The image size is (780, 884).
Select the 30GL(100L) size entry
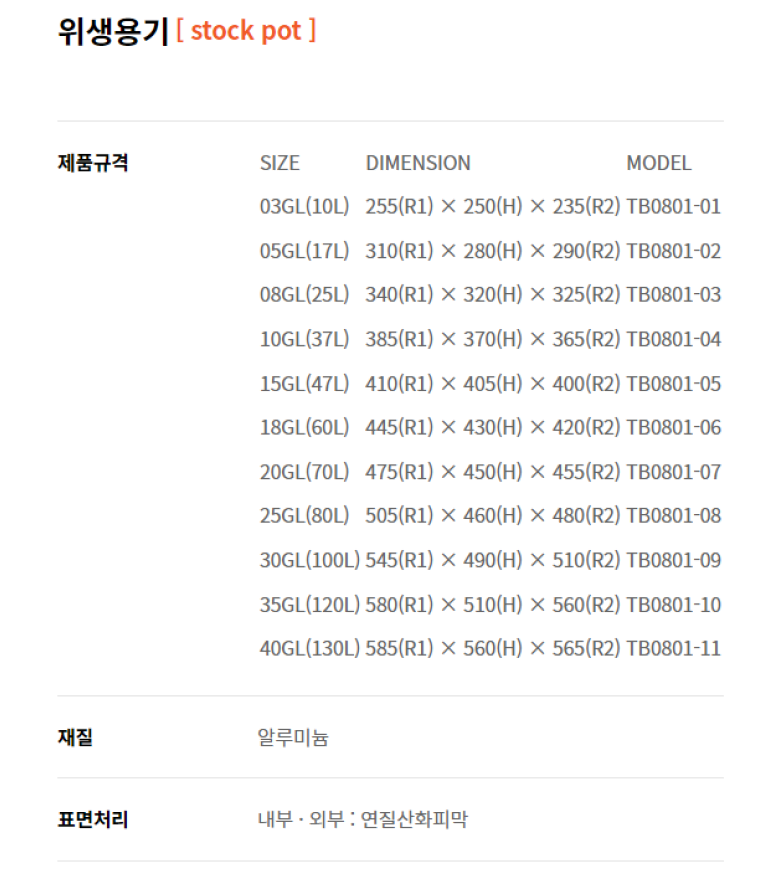309,560
